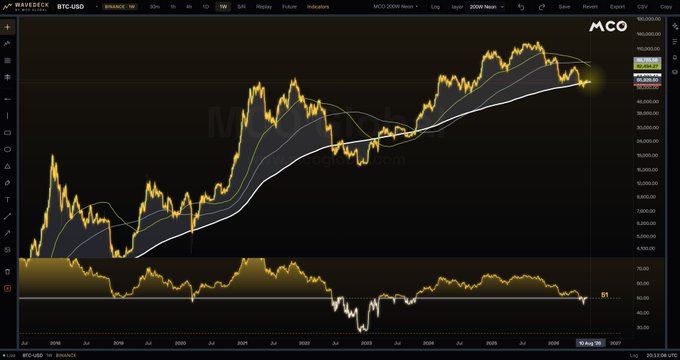Click the green price label on axis
Screen dimensions: 680x360
click(647, 66)
